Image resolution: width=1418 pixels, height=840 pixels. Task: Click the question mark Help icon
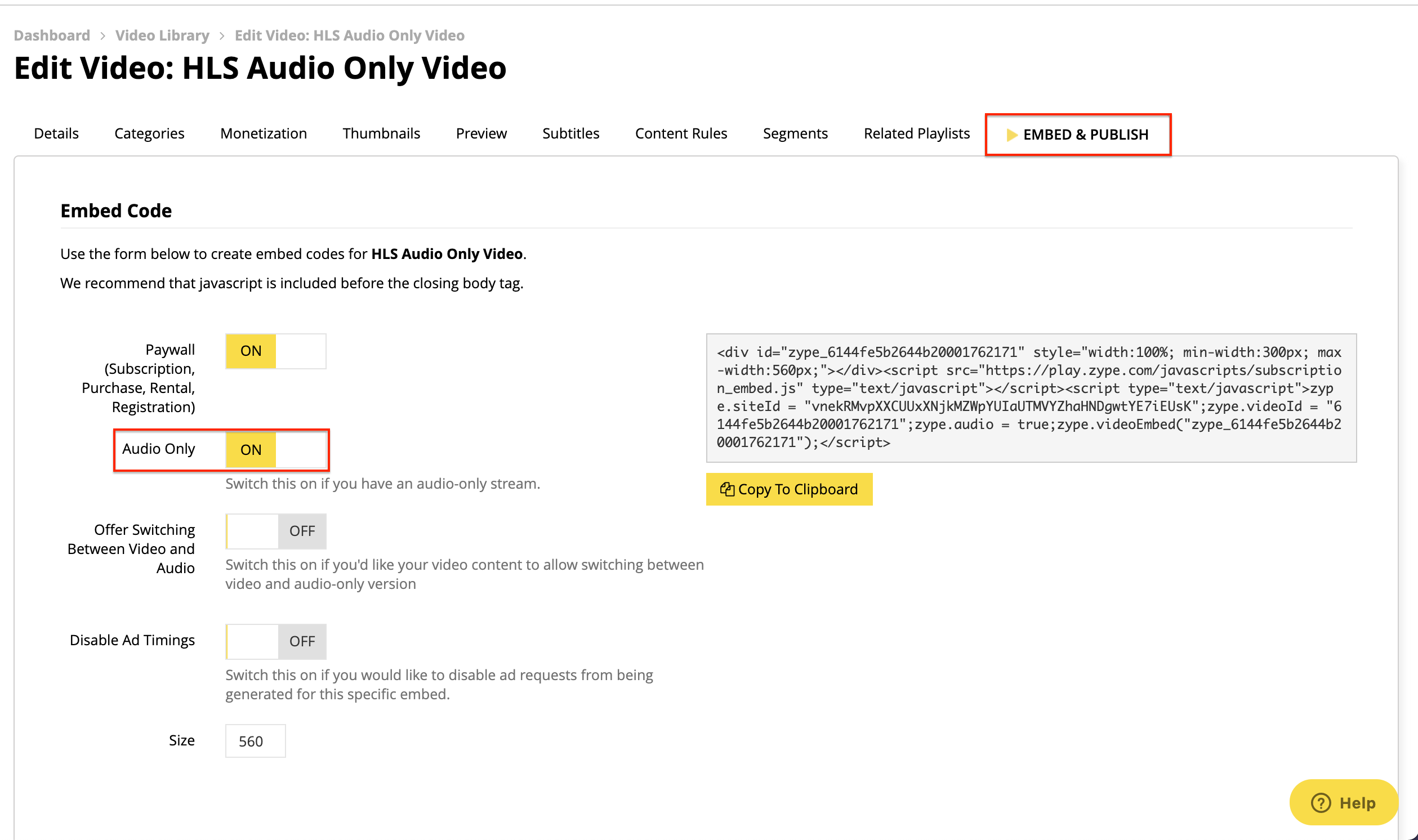click(1321, 803)
